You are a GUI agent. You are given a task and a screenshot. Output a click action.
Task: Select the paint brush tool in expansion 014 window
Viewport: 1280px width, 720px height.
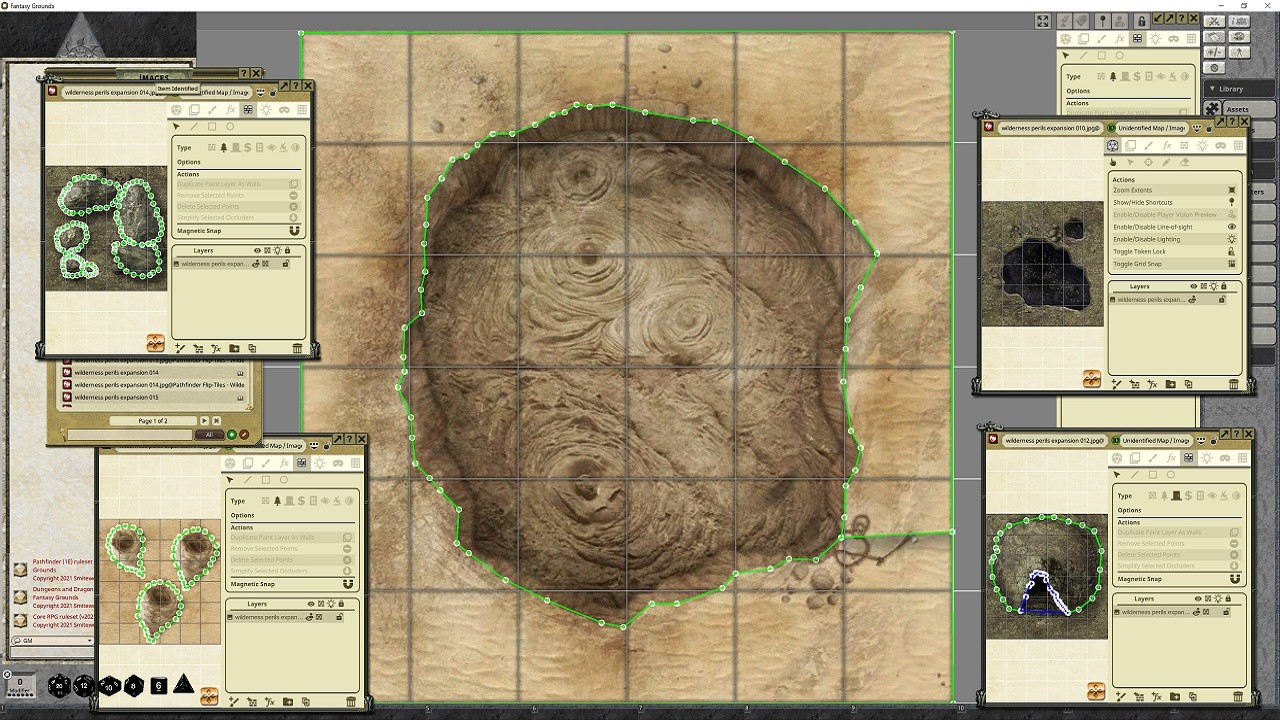(x=212, y=110)
